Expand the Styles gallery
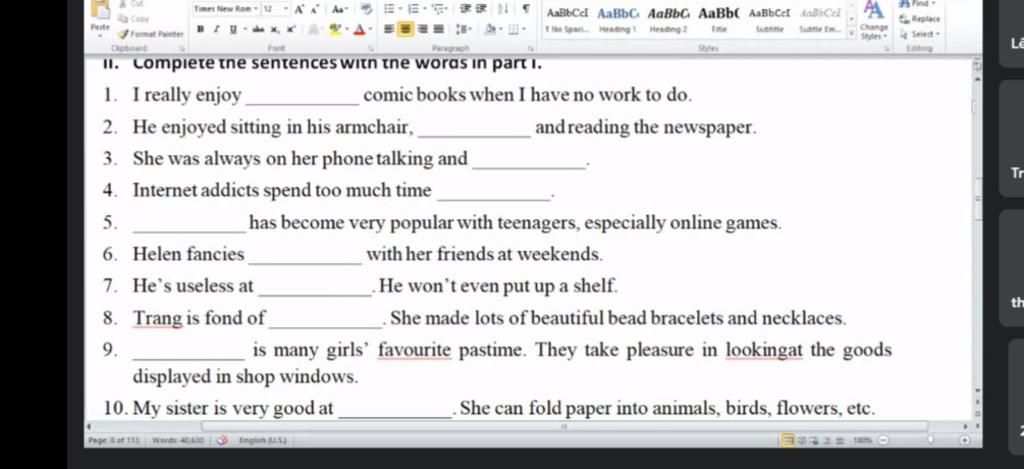The height and width of the screenshot is (469, 1024). click(x=852, y=33)
